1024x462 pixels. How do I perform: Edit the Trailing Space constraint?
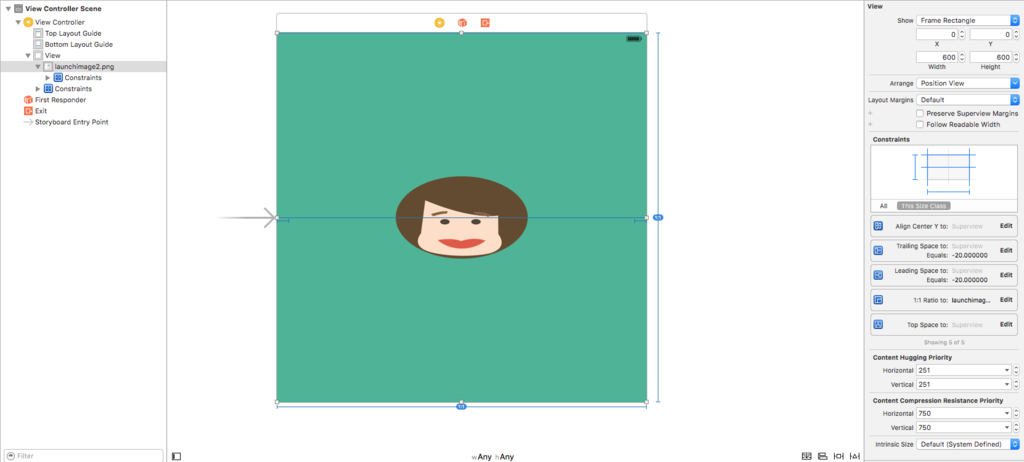(x=1006, y=250)
